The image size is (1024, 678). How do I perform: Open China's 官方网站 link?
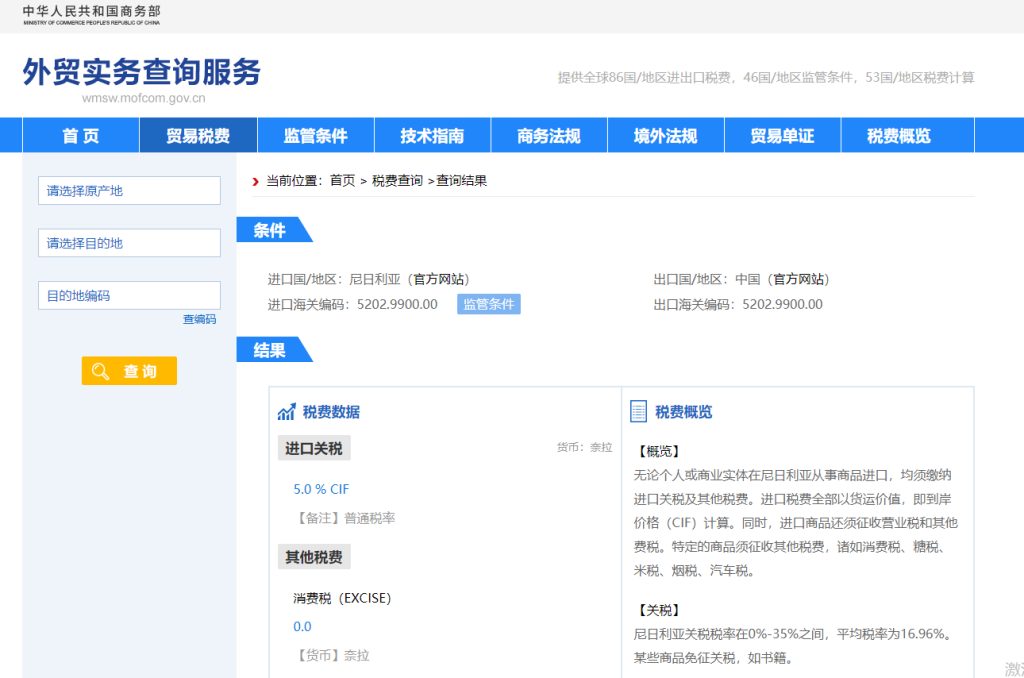[x=801, y=280]
